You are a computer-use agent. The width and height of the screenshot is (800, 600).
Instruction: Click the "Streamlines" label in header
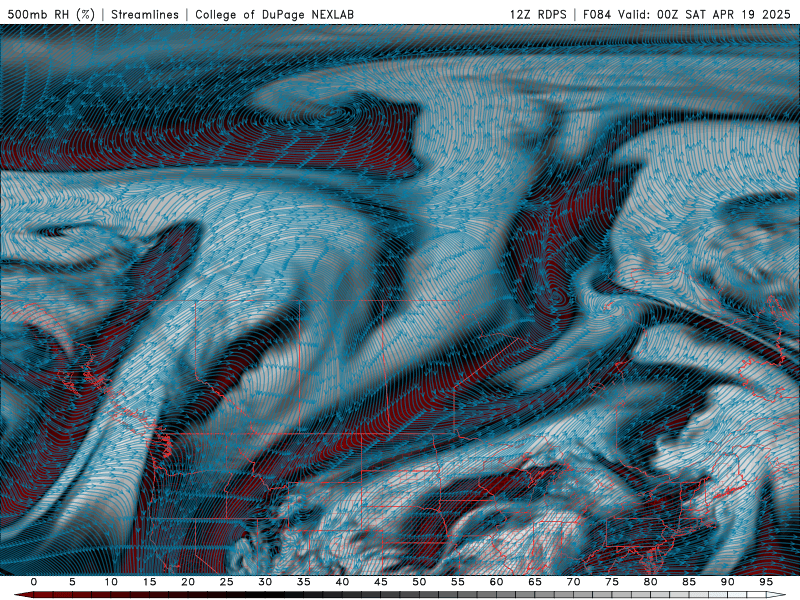pos(145,15)
